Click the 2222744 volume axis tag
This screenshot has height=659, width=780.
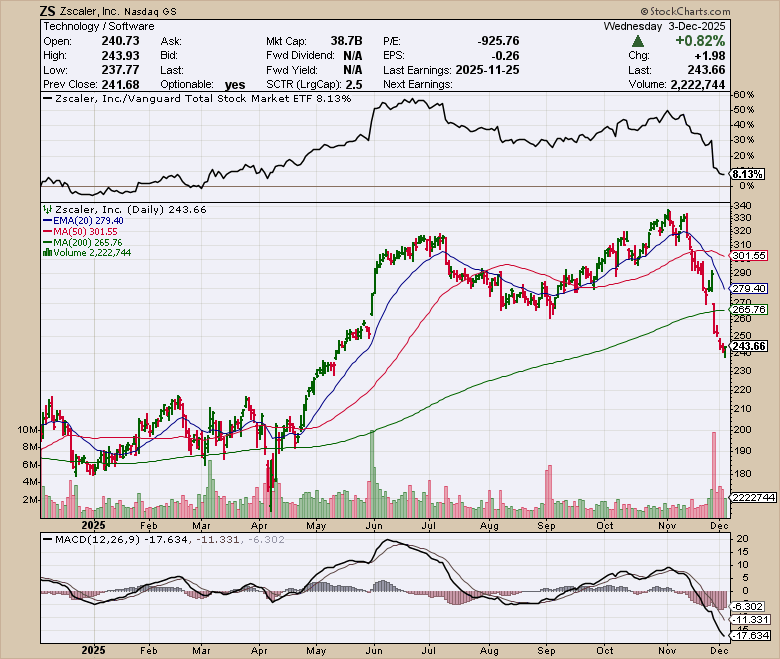[753, 497]
